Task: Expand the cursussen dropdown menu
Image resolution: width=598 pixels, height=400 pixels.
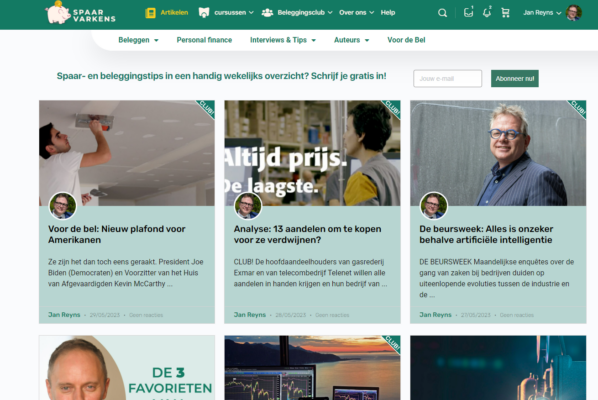Action: coord(251,13)
